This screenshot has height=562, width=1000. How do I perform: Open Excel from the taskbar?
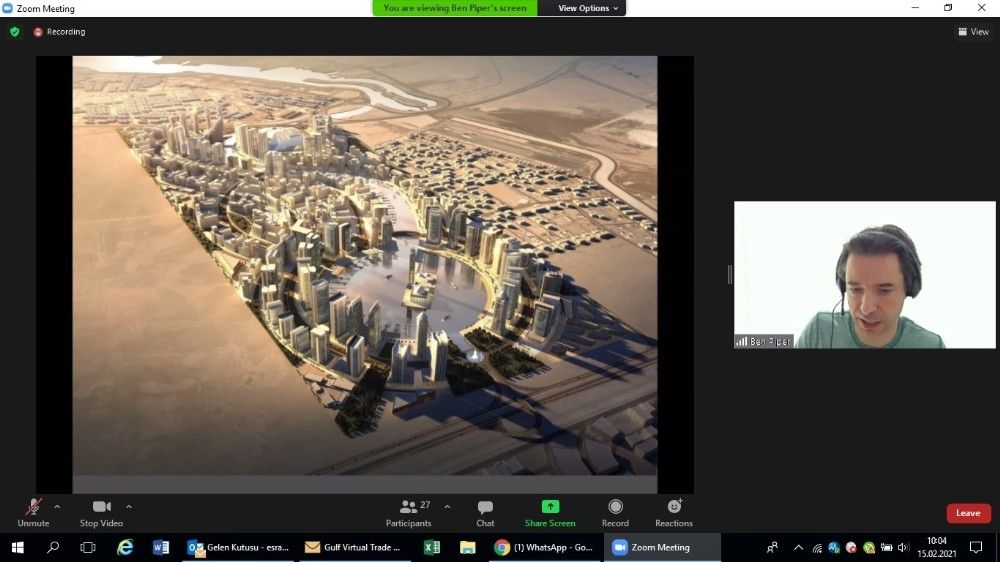pos(432,547)
